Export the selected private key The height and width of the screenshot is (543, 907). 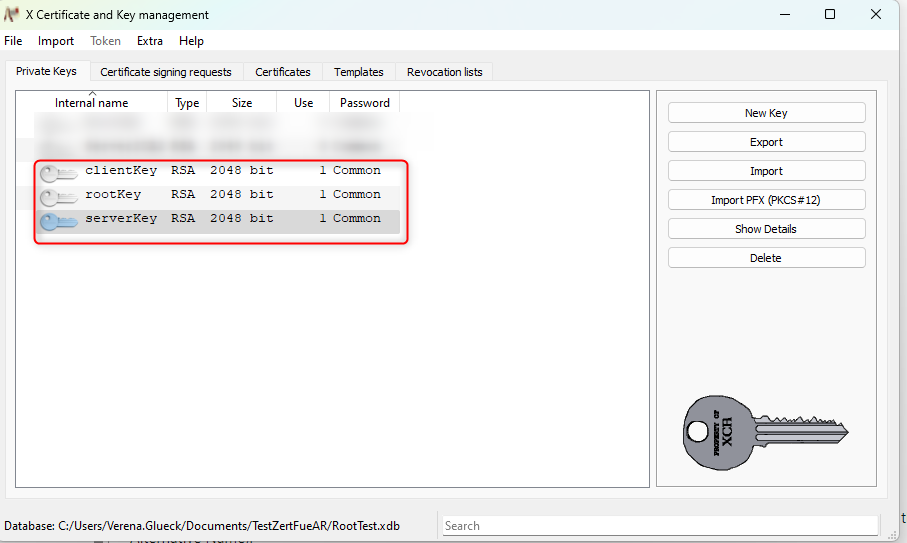(x=766, y=142)
